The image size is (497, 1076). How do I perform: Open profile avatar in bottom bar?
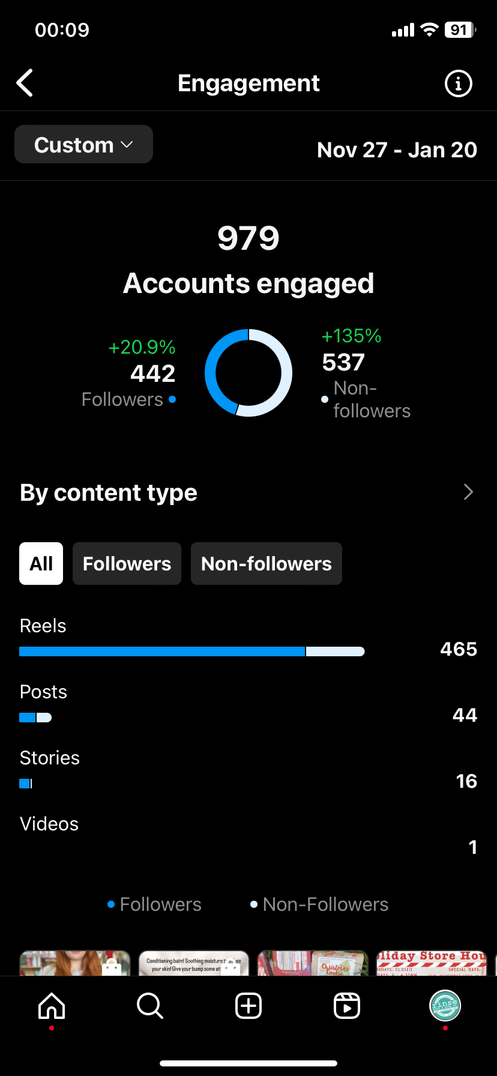click(x=446, y=1006)
